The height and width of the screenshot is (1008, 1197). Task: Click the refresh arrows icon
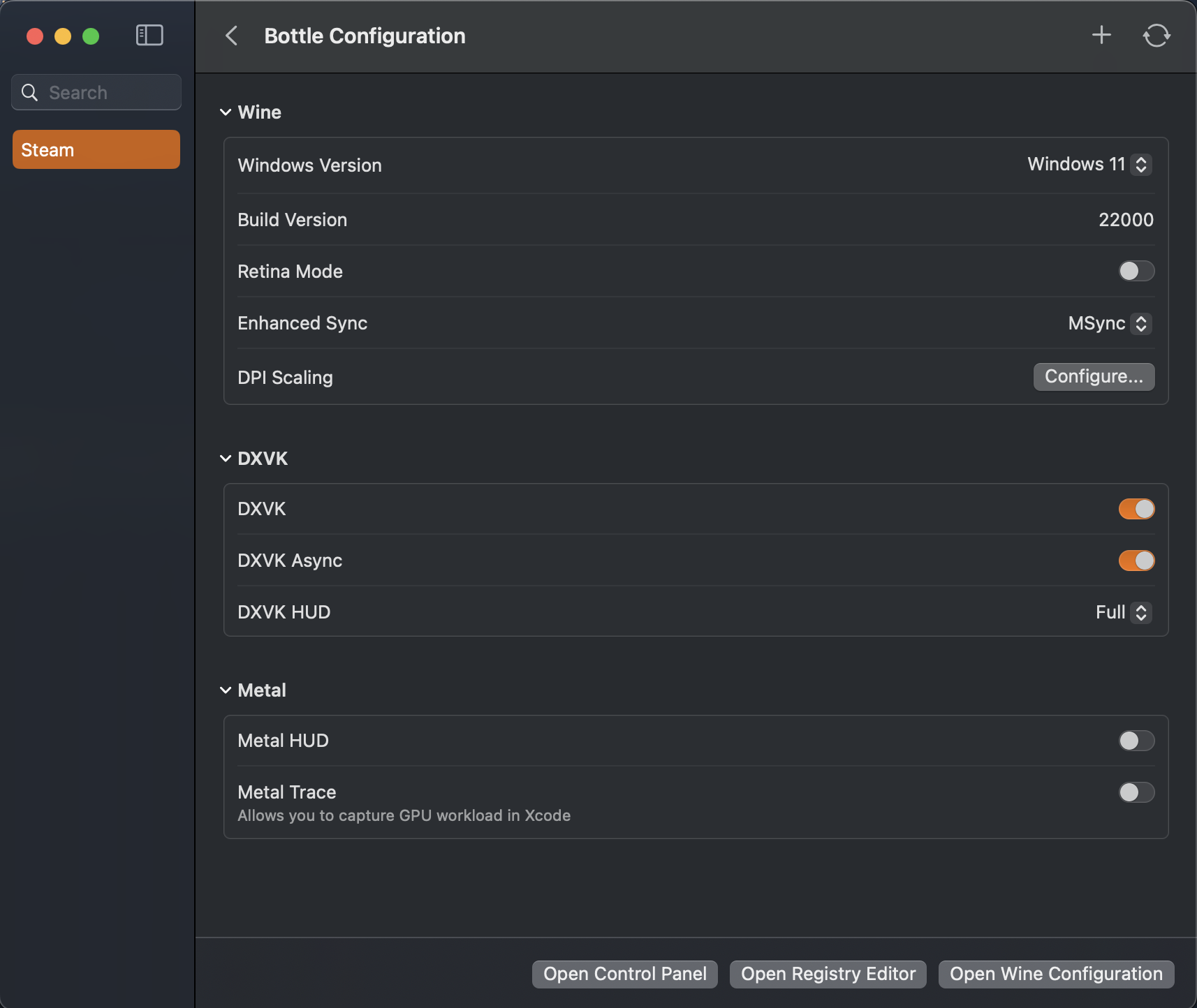[1156, 36]
